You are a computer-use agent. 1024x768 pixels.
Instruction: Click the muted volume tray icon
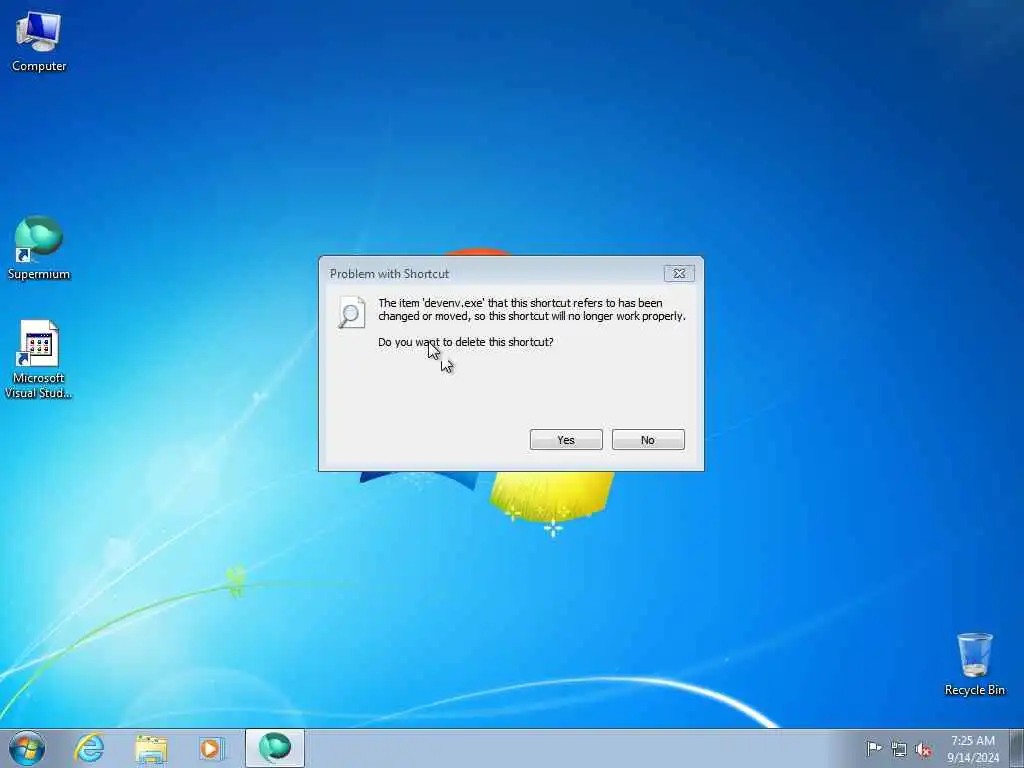point(923,749)
